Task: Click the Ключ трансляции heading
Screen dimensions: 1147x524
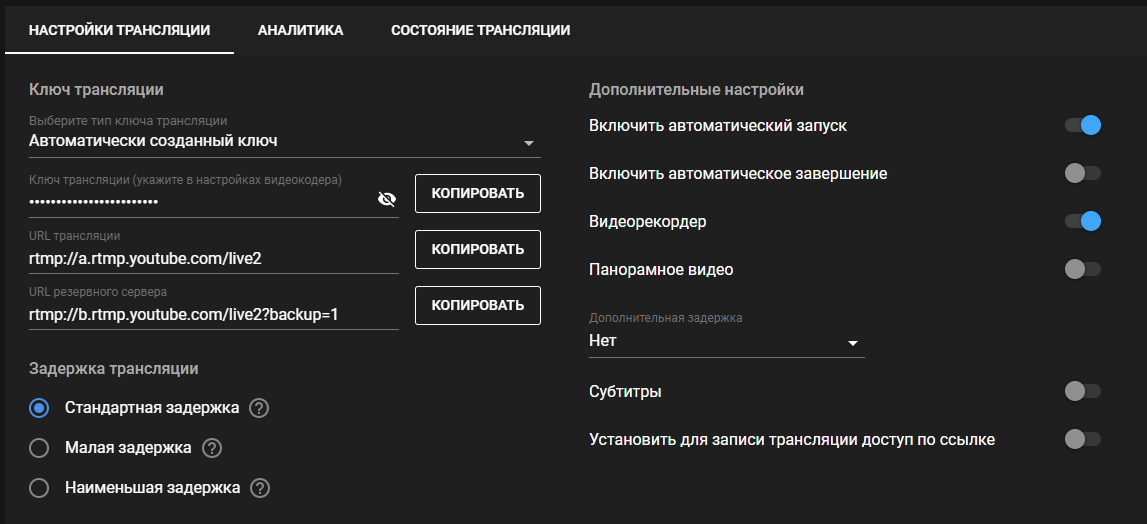Action: (96, 89)
